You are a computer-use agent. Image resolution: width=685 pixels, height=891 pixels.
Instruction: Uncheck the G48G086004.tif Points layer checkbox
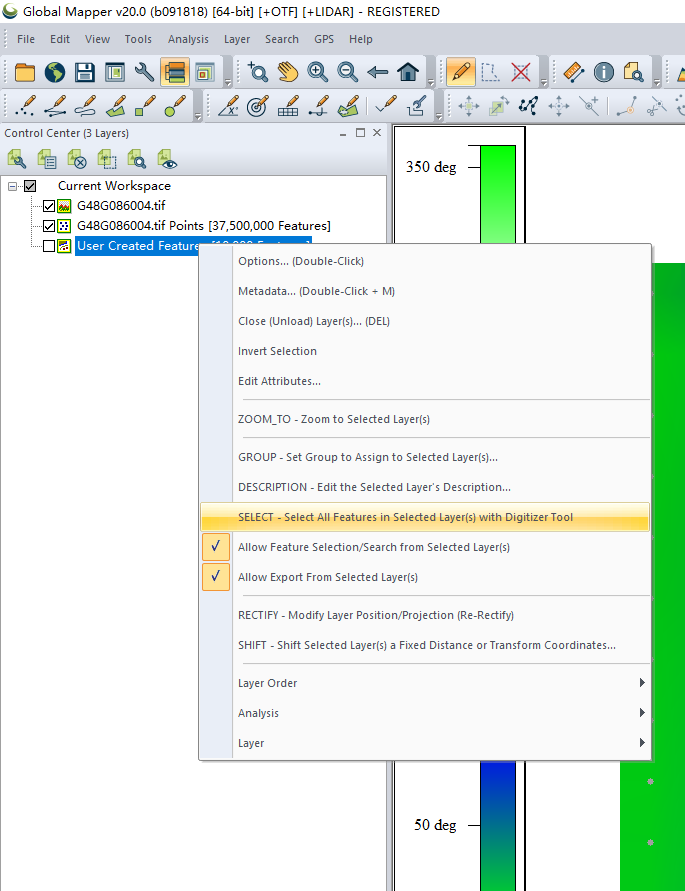49,226
